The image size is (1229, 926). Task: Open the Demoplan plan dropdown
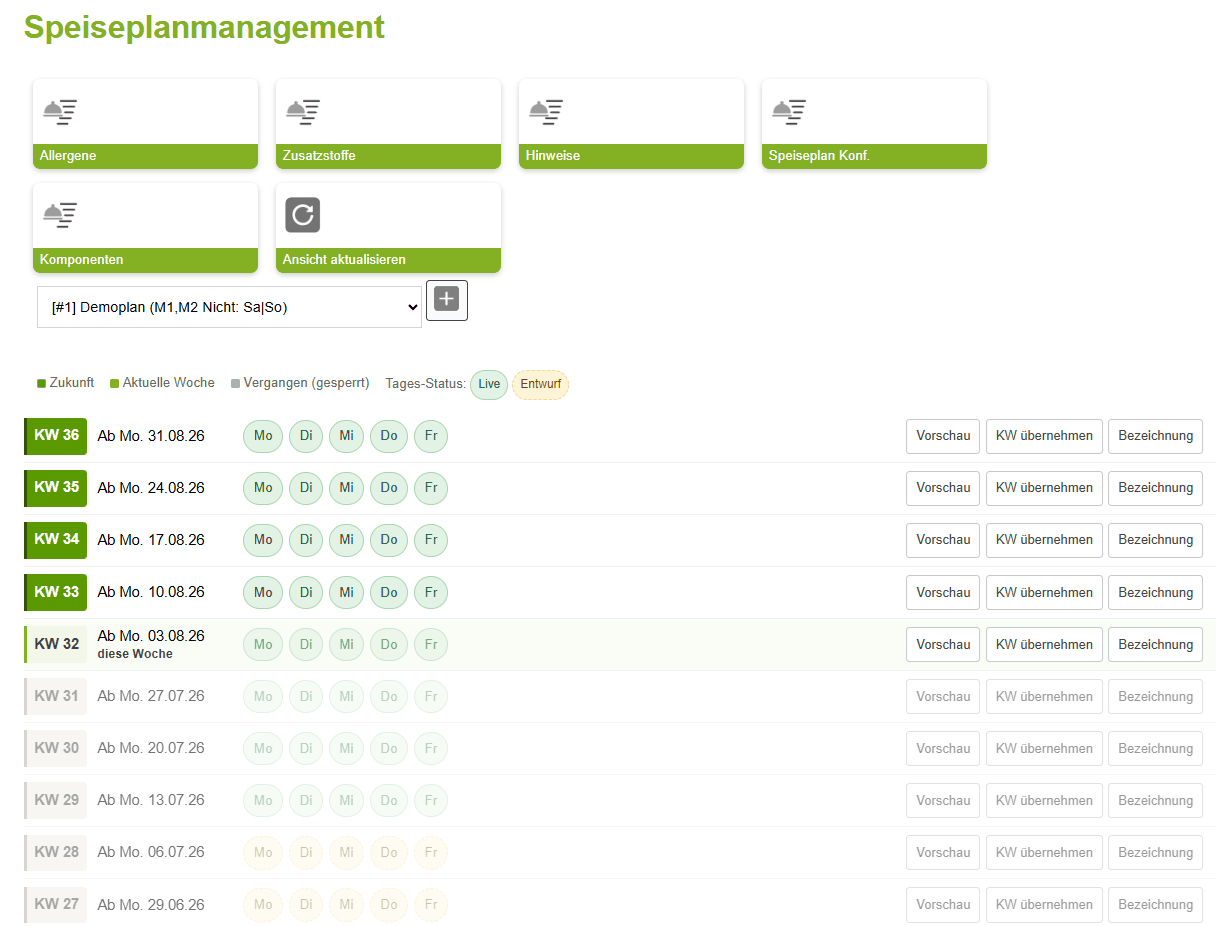coord(230,308)
